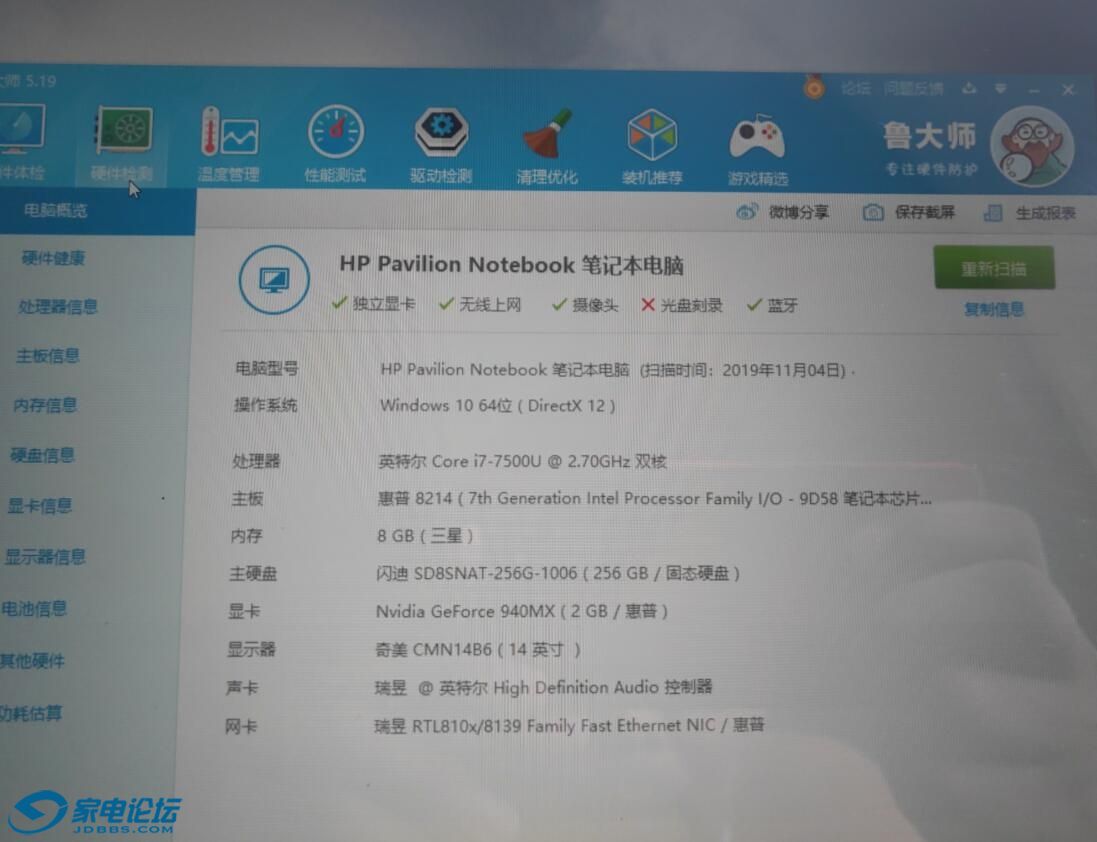Click 英特尔 Core i7-7500U processor value

tap(523, 462)
